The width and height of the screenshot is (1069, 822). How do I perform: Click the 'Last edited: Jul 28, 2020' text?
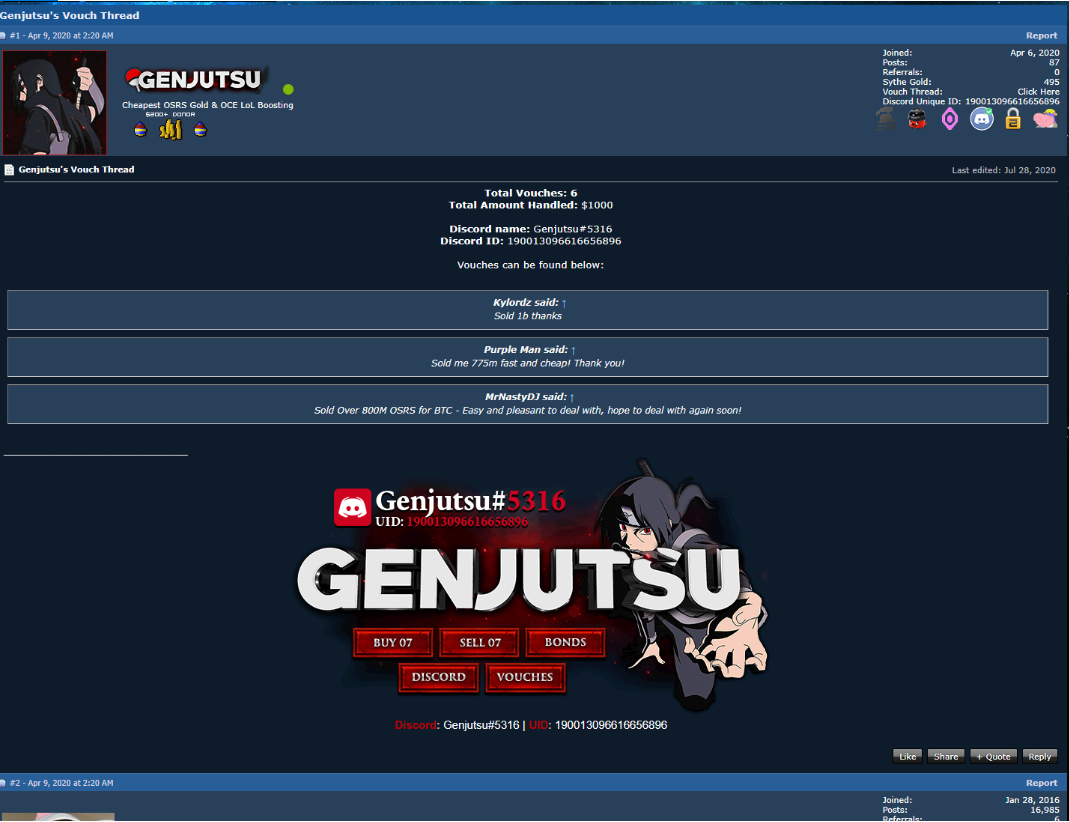point(1004,170)
